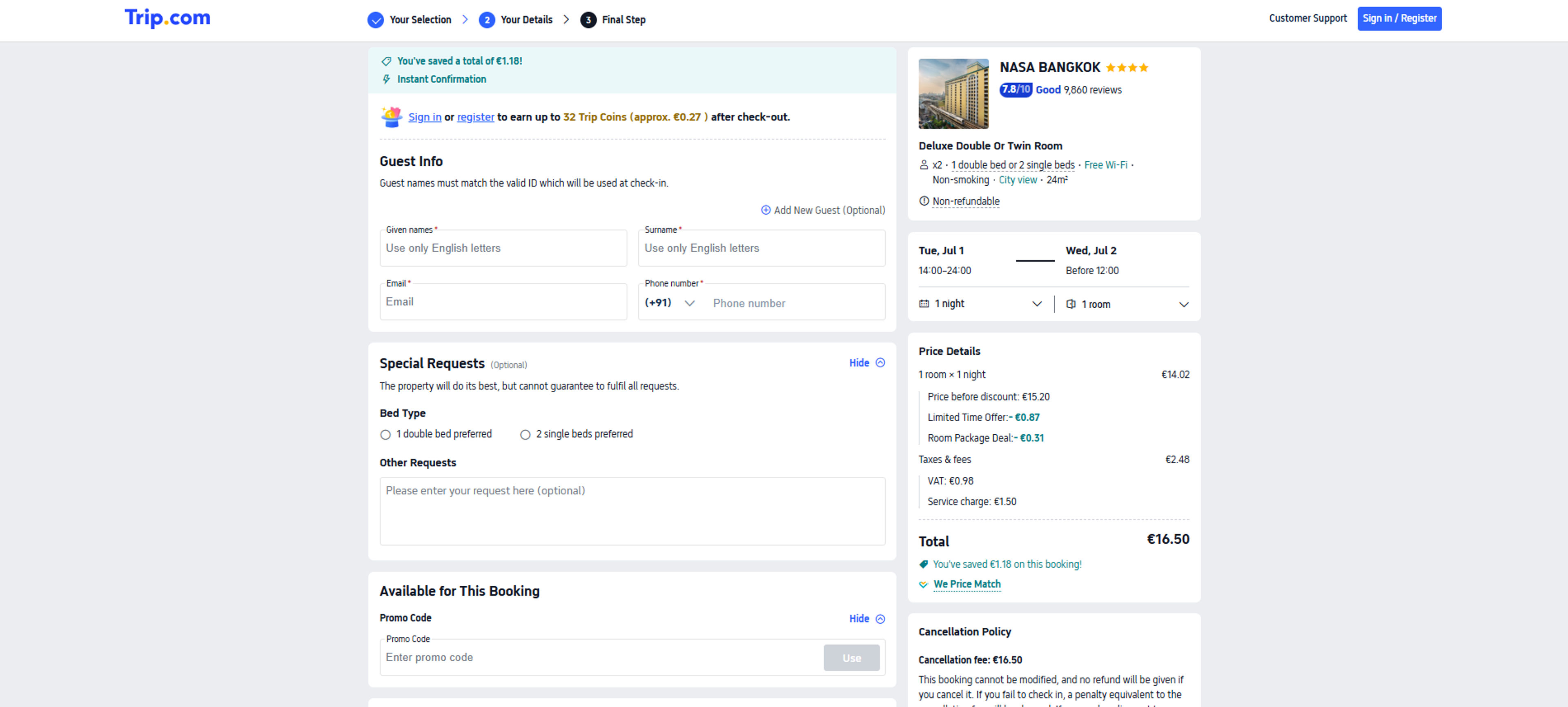
Task: Click the Service charge: €1.50 line
Action: 971,502
